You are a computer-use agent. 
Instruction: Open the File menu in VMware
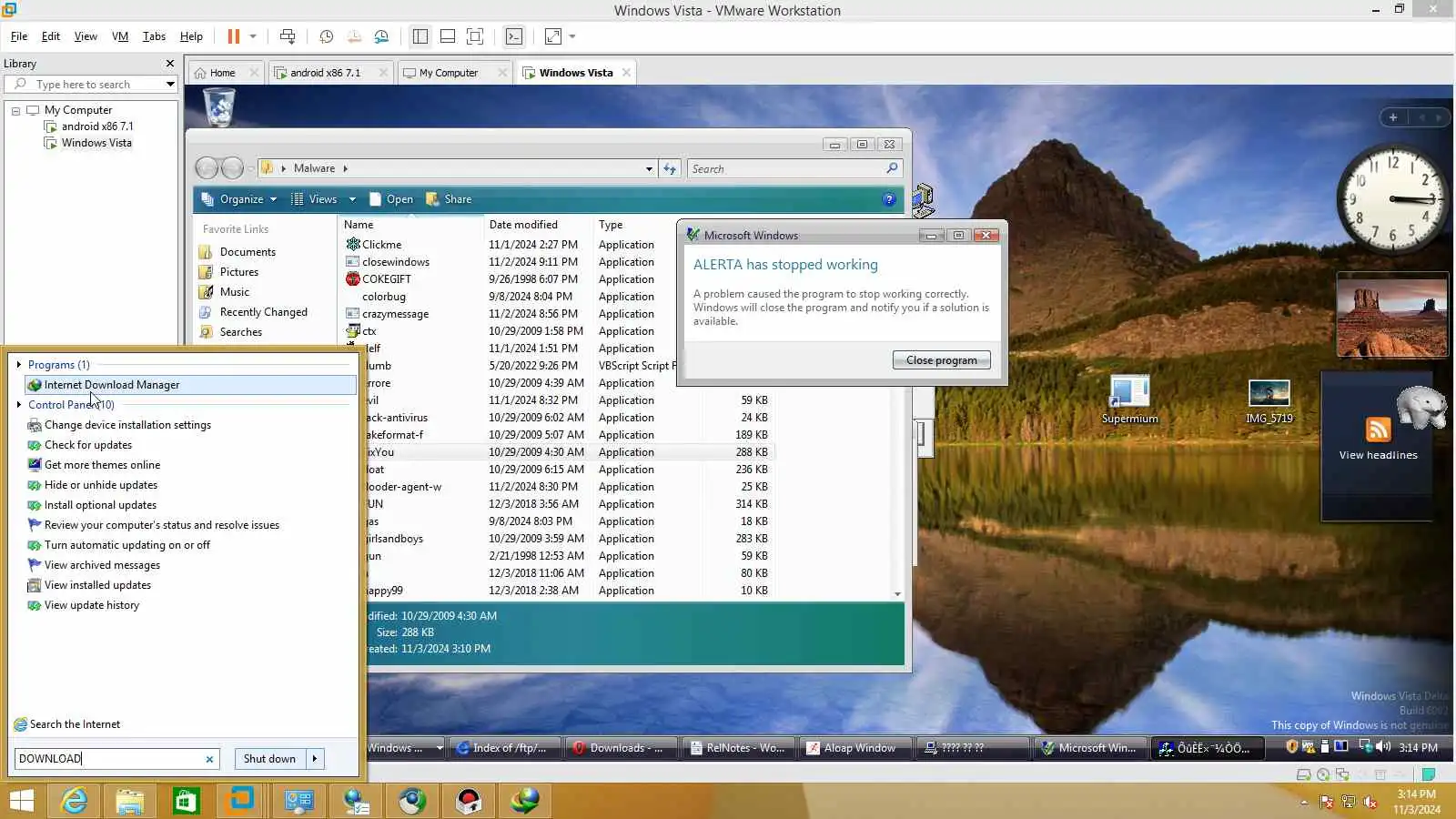pyautogui.click(x=19, y=36)
